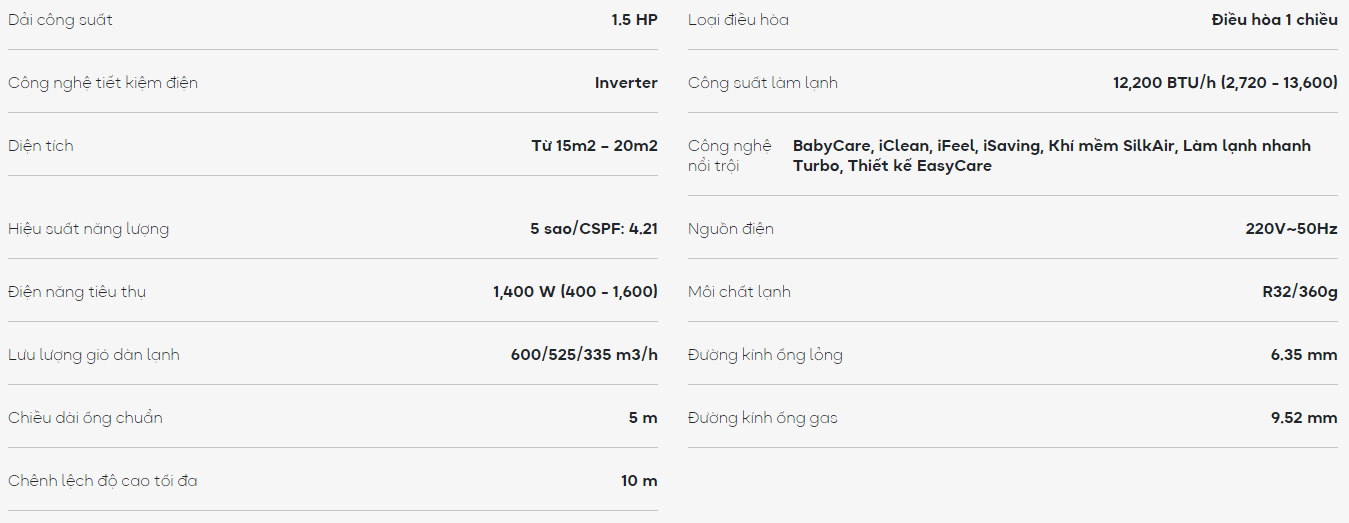1349x523 pixels.
Task: Click the "Inverter" technology value
Action: click(x=626, y=83)
